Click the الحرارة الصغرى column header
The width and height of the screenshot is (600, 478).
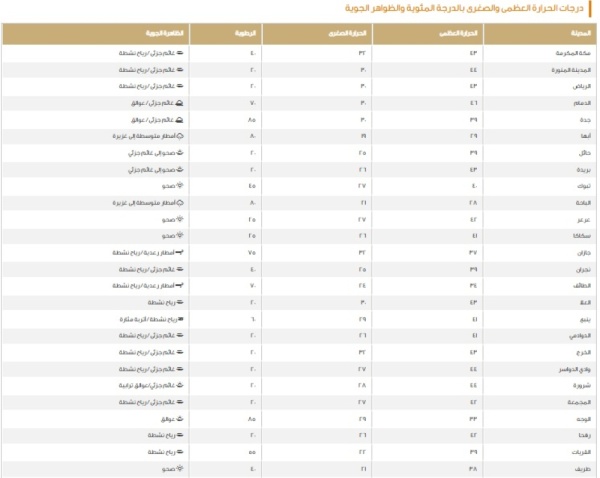pyautogui.click(x=317, y=34)
